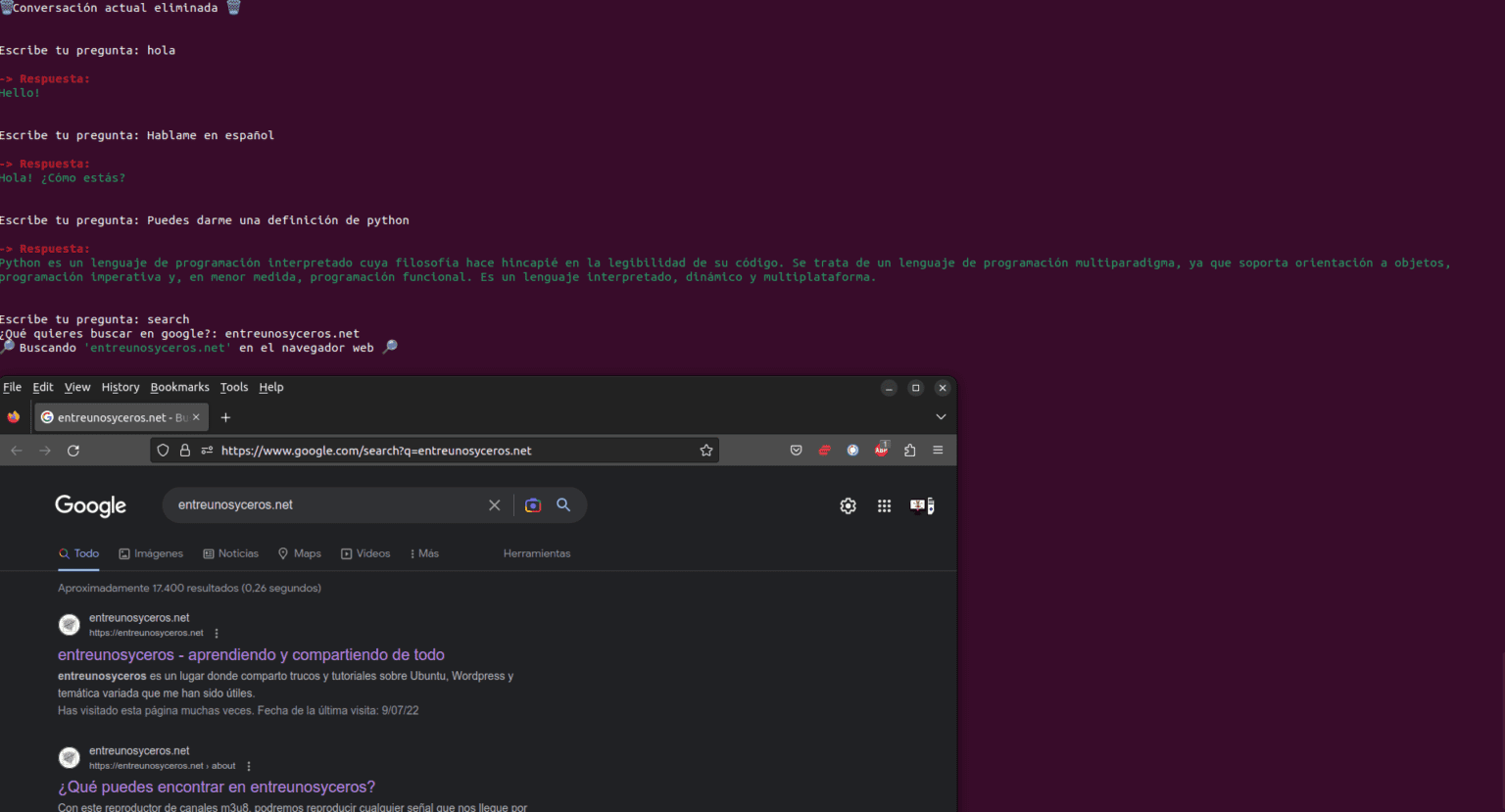Screen dimensions: 1505x812
Task: Save page to Pocket
Action: pos(796,451)
